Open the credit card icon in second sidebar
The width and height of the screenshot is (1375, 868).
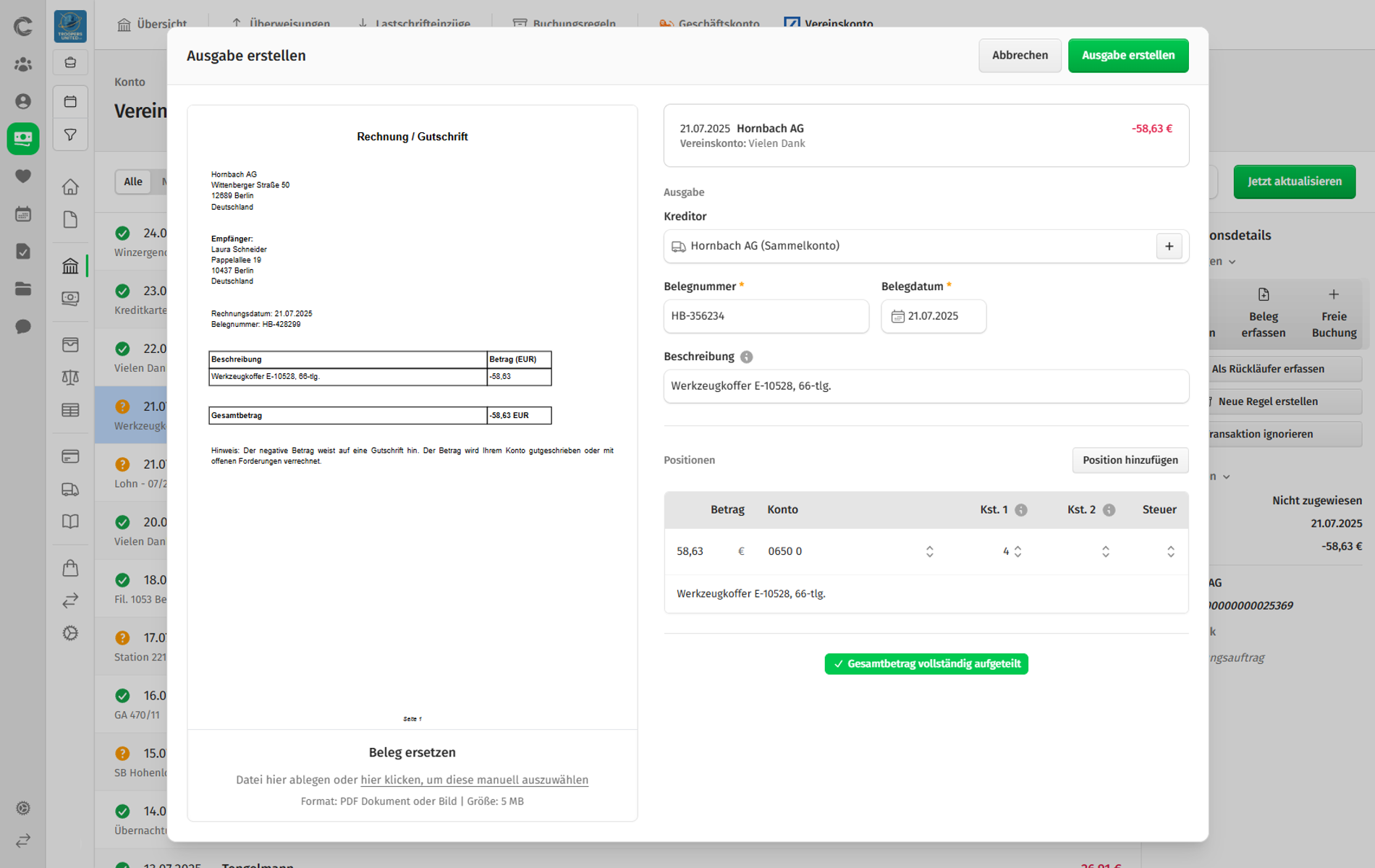pos(70,456)
